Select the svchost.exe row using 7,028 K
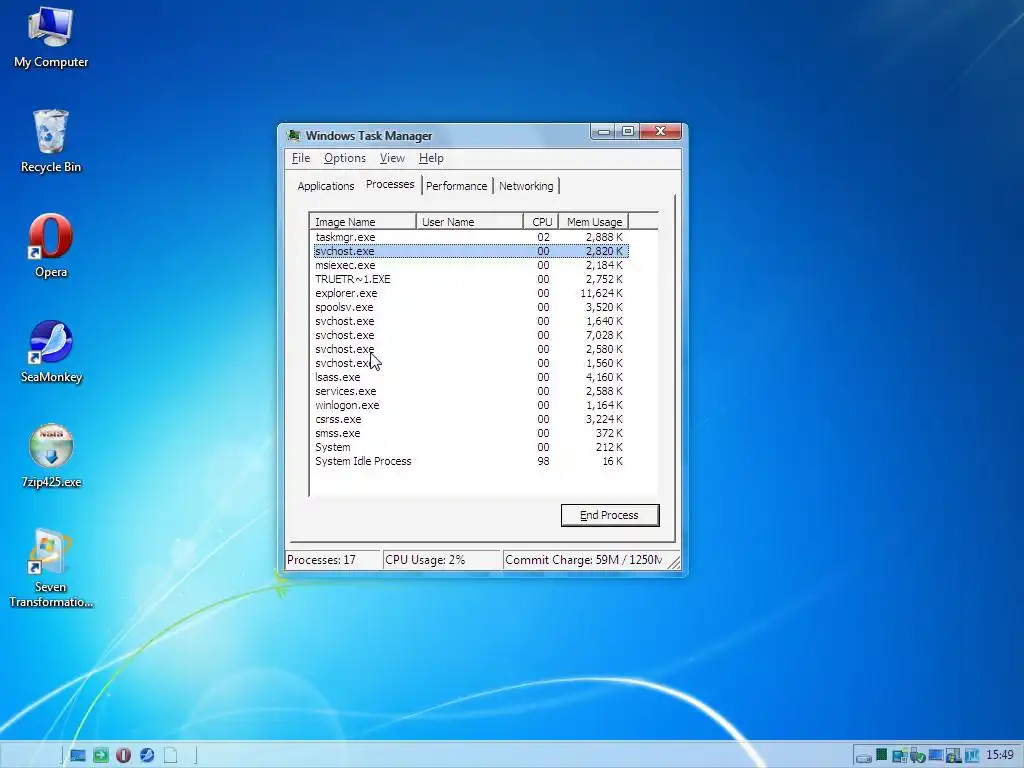The image size is (1024, 768). pos(470,335)
